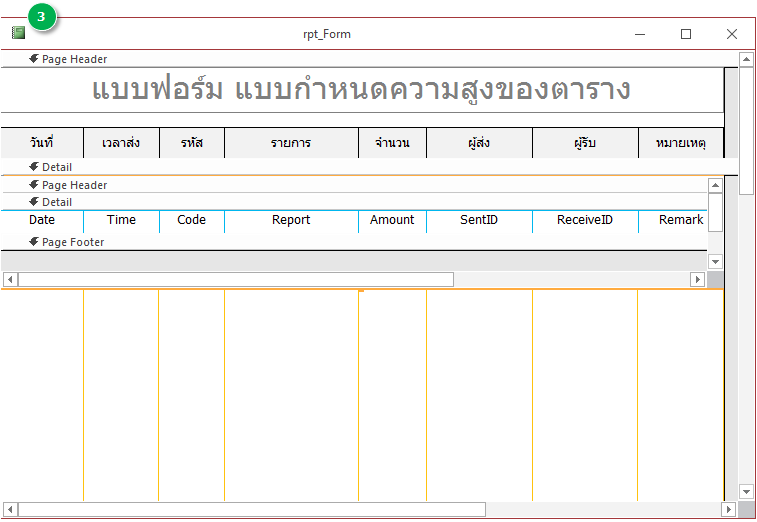Screen dimensions: 757x522
Task: Select the Date text box
Action: pos(42,221)
